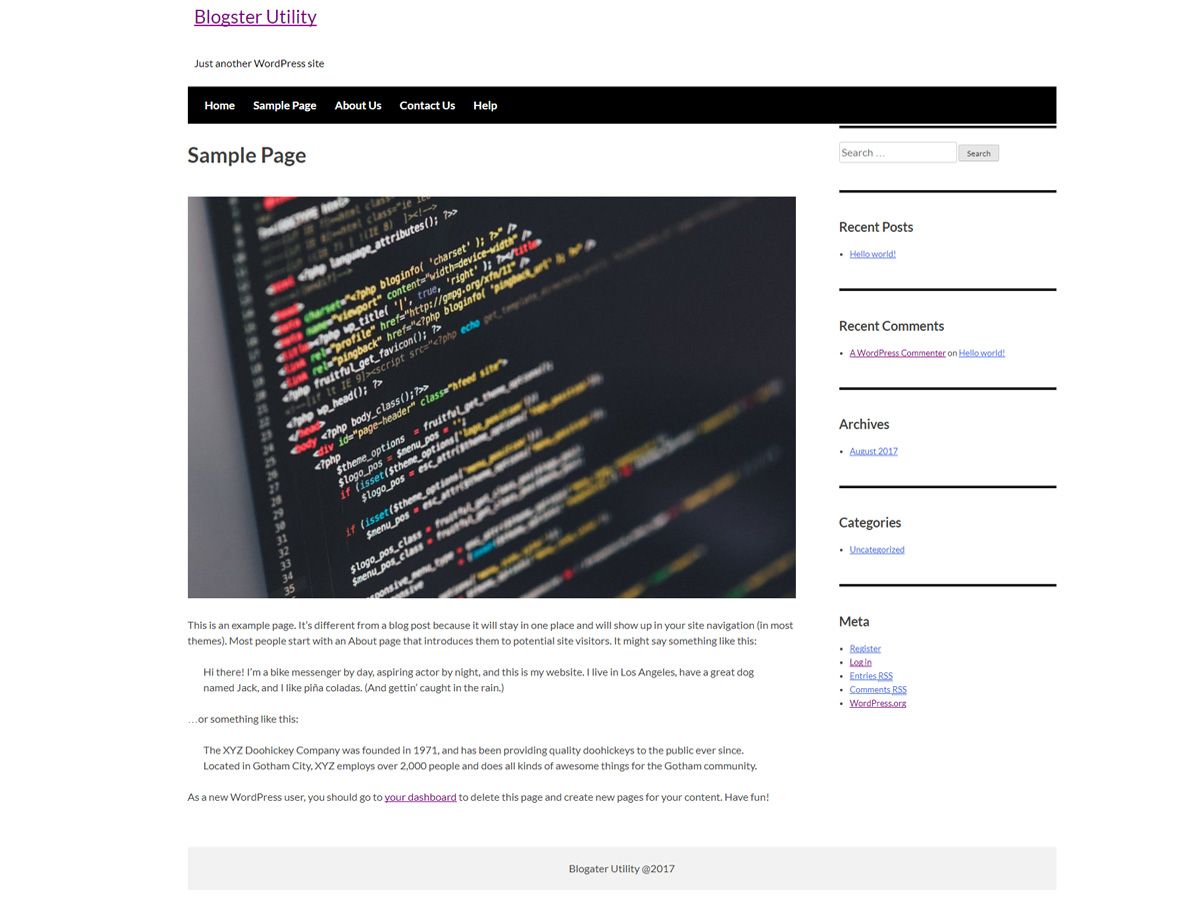Open the Help menu item

pyautogui.click(x=485, y=105)
